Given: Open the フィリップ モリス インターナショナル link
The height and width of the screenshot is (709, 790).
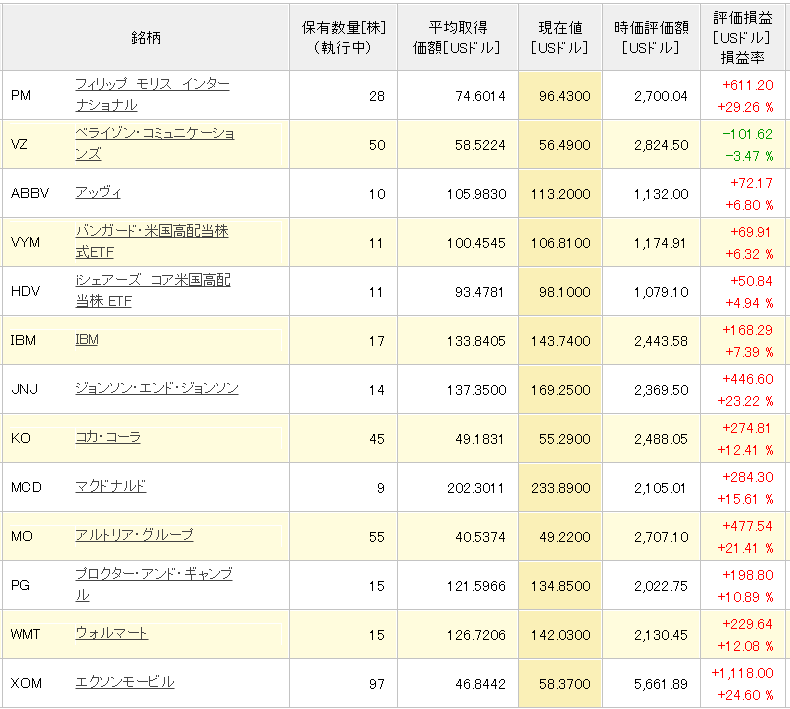Looking at the screenshot, I should tap(152, 94).
